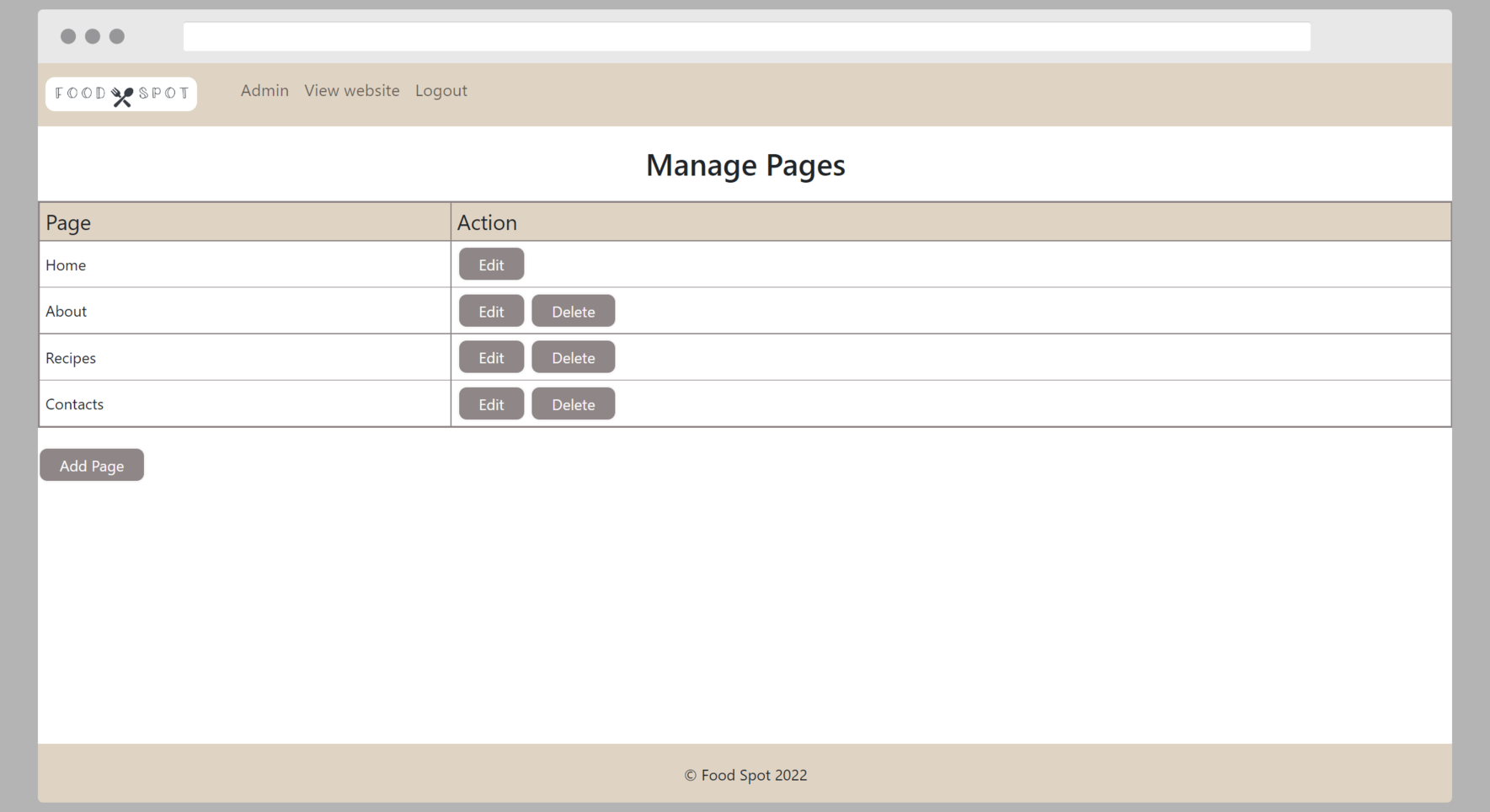This screenshot has width=1490, height=812.
Task: Click Logout in the navigation bar
Action: (x=441, y=91)
